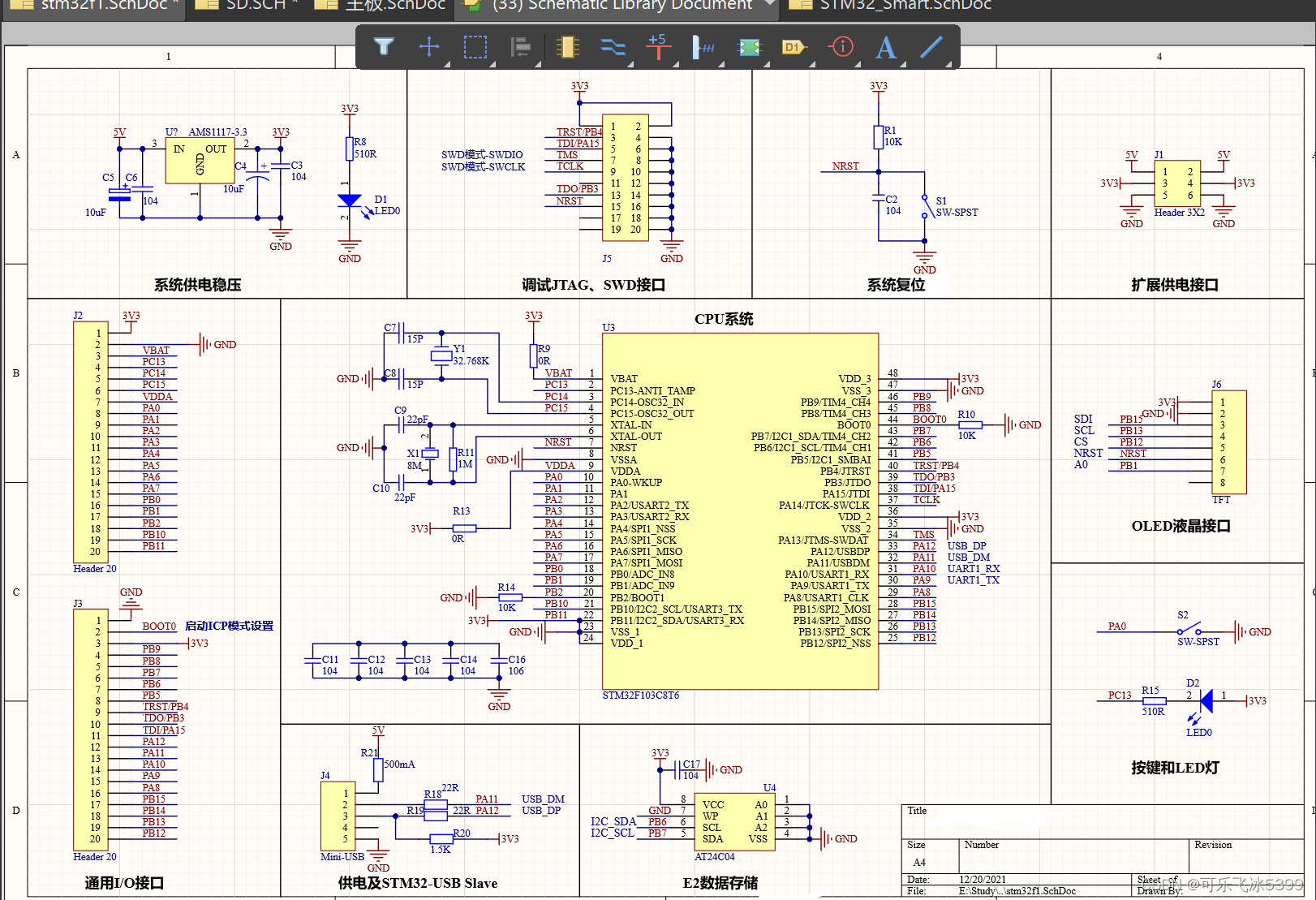Screen dimensions: 1316x900
Task: Click the D1 port placement icon
Action: (x=793, y=47)
